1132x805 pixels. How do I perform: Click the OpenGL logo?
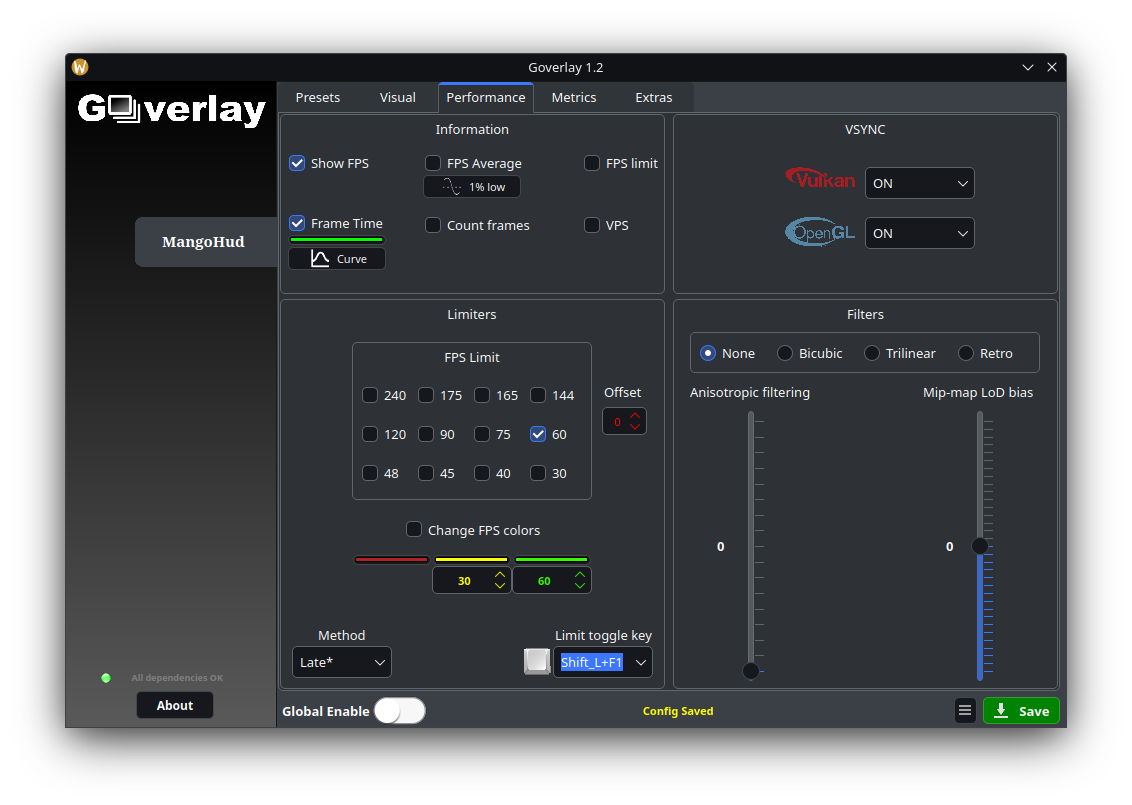point(820,233)
